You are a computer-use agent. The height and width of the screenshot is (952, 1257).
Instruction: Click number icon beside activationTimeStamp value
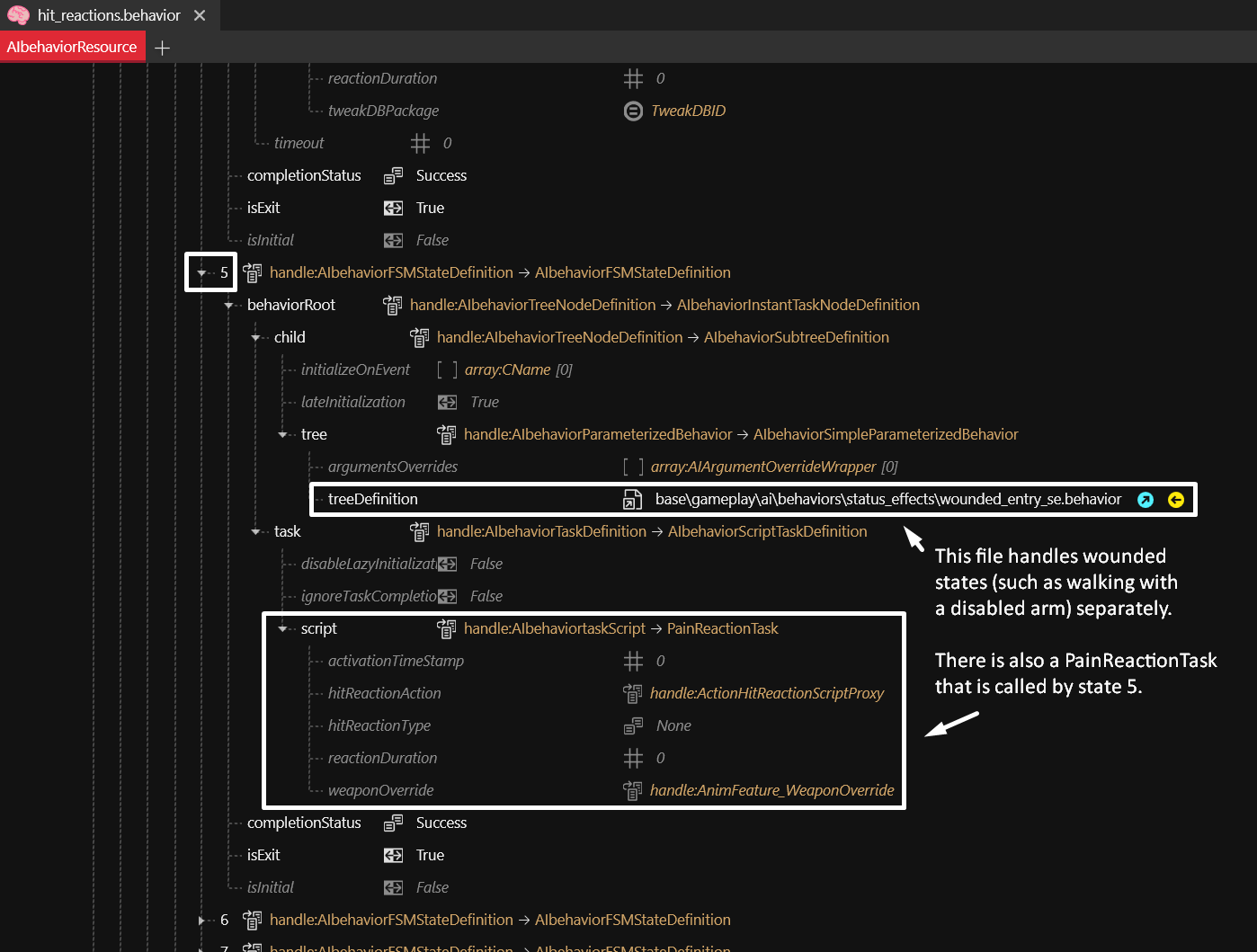pyautogui.click(x=633, y=661)
